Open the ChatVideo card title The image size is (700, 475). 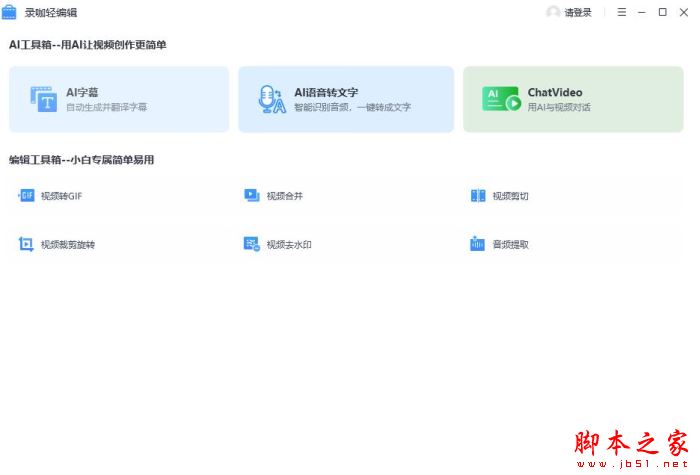pyautogui.click(x=555, y=92)
